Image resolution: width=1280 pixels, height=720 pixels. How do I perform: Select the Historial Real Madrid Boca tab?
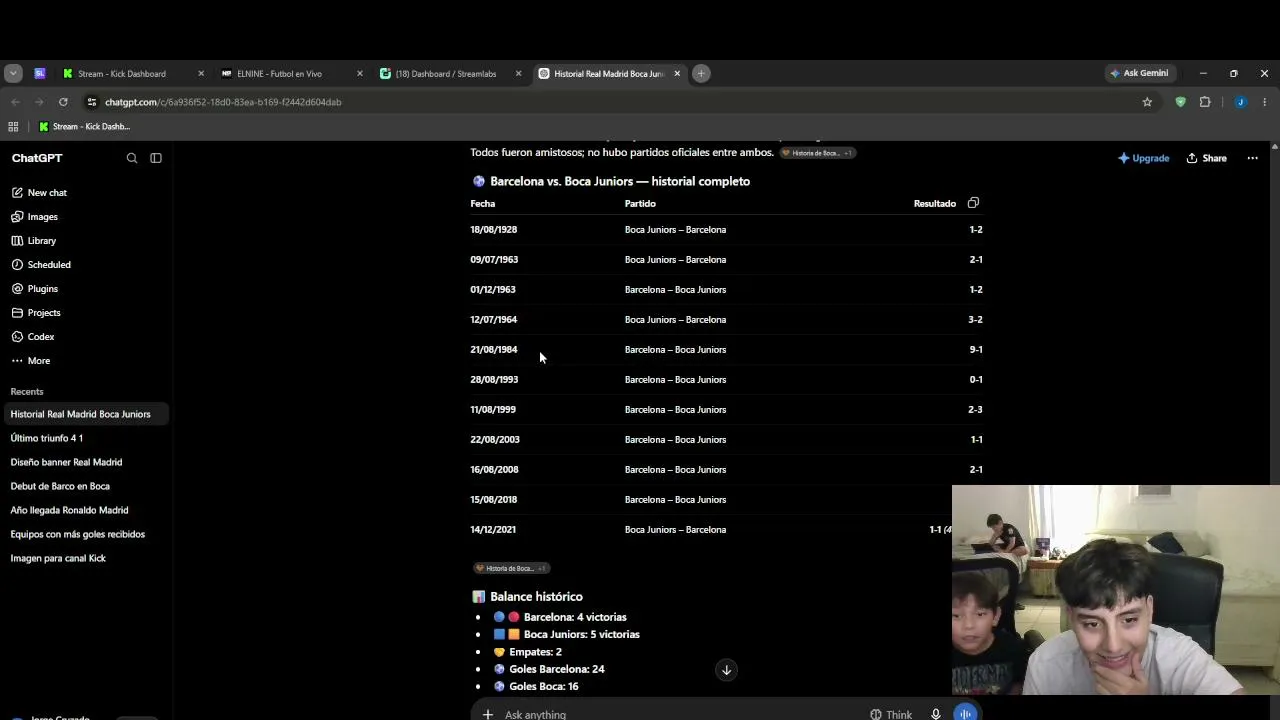coord(610,73)
